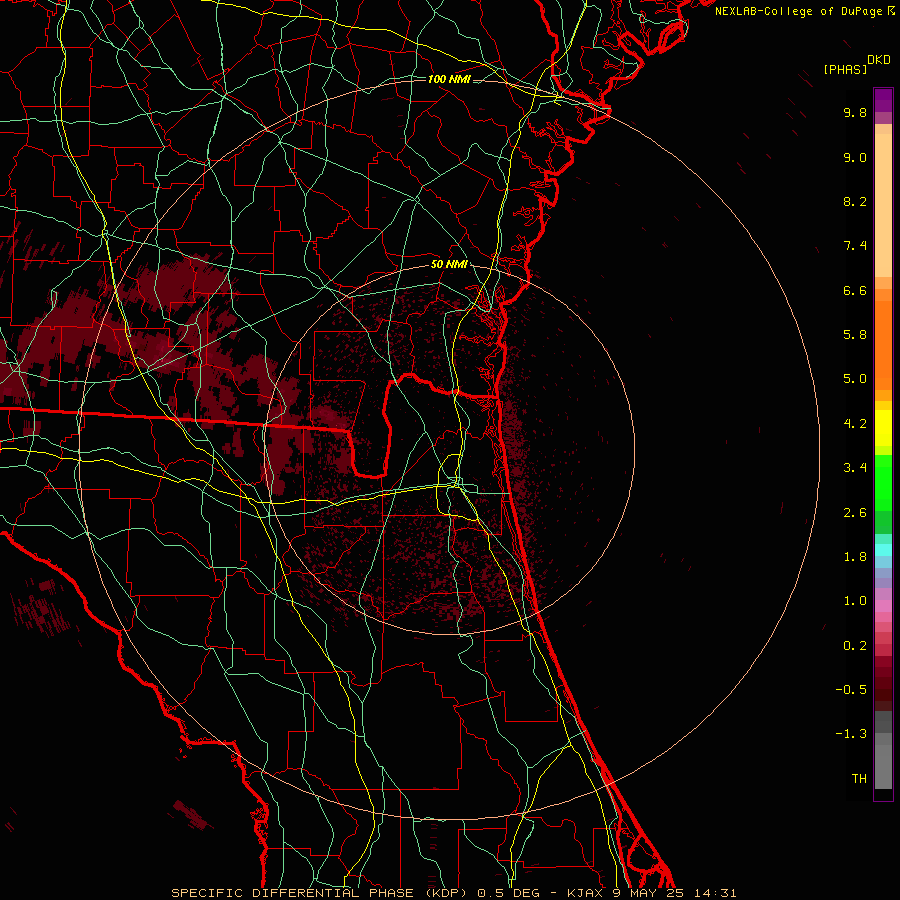
Task: Select the cyan segment of the color bar
Action: (883, 550)
